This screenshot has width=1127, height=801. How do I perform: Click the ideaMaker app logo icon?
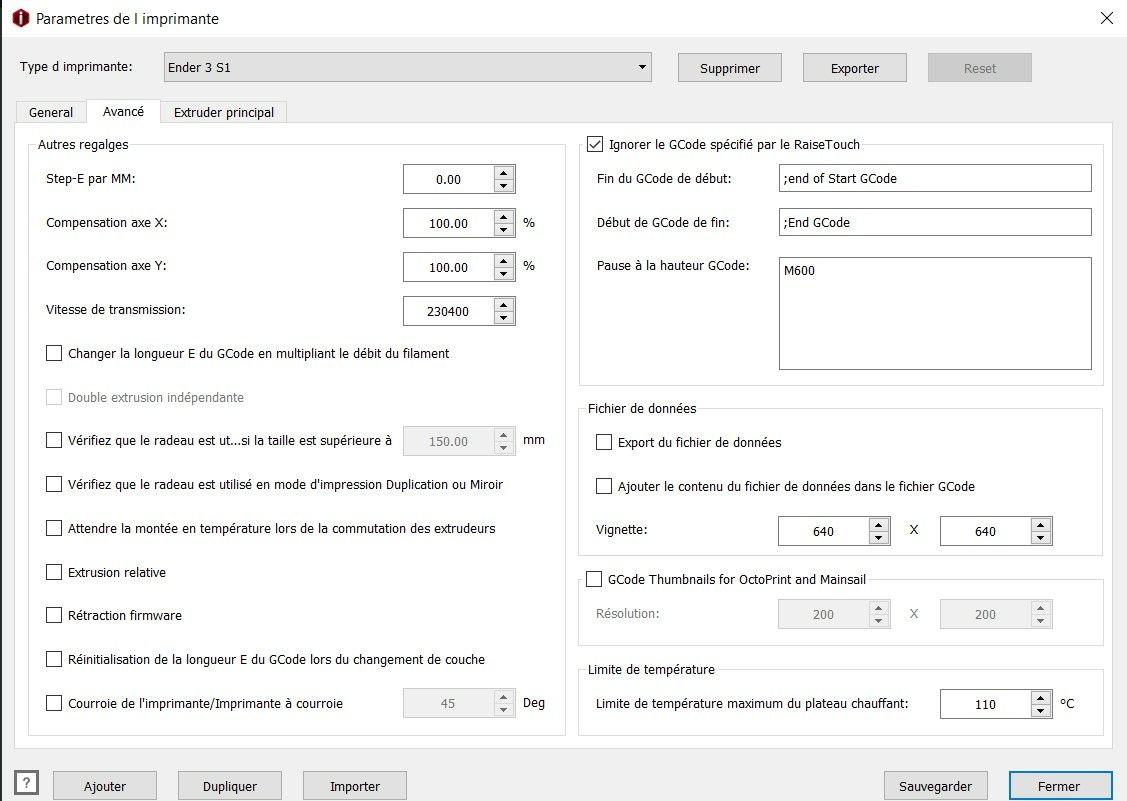coord(20,18)
